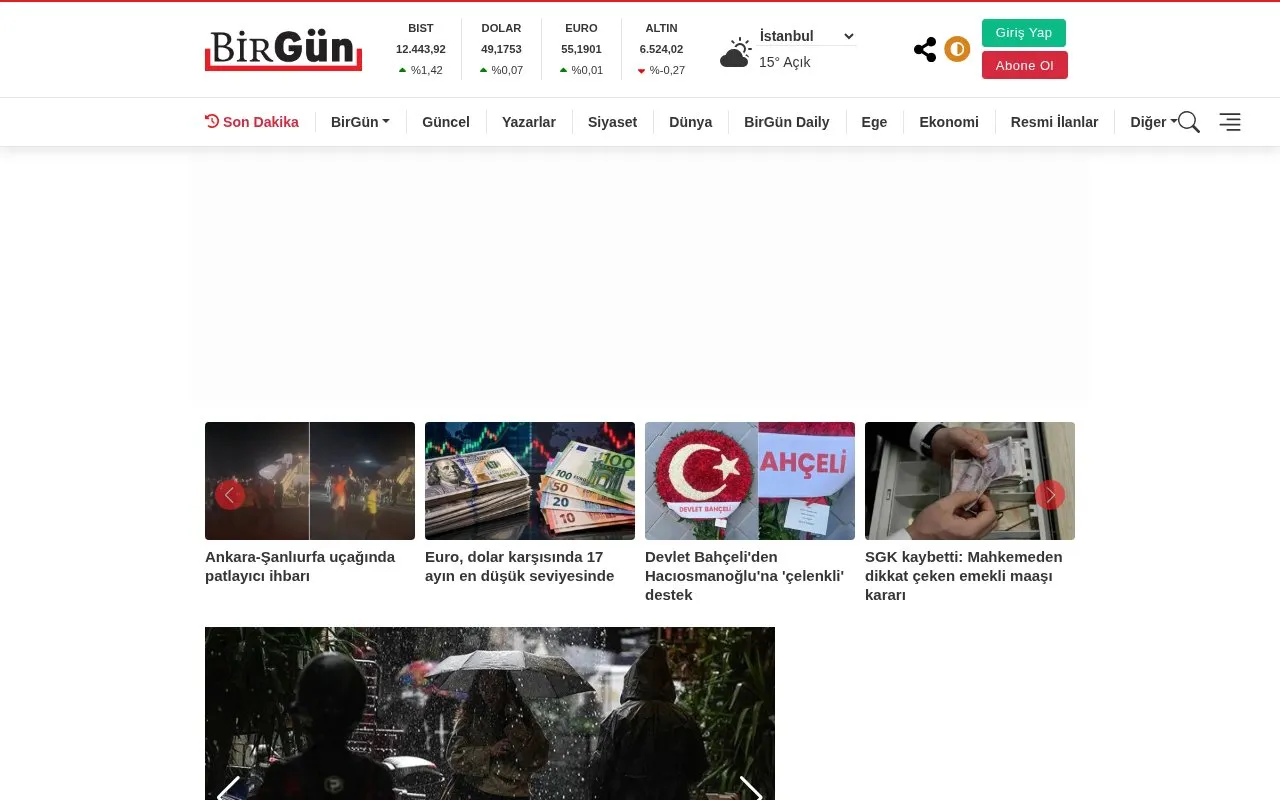The width and height of the screenshot is (1280, 800).
Task: Click the dollar and euro banknotes thumbnail
Action: (x=530, y=481)
